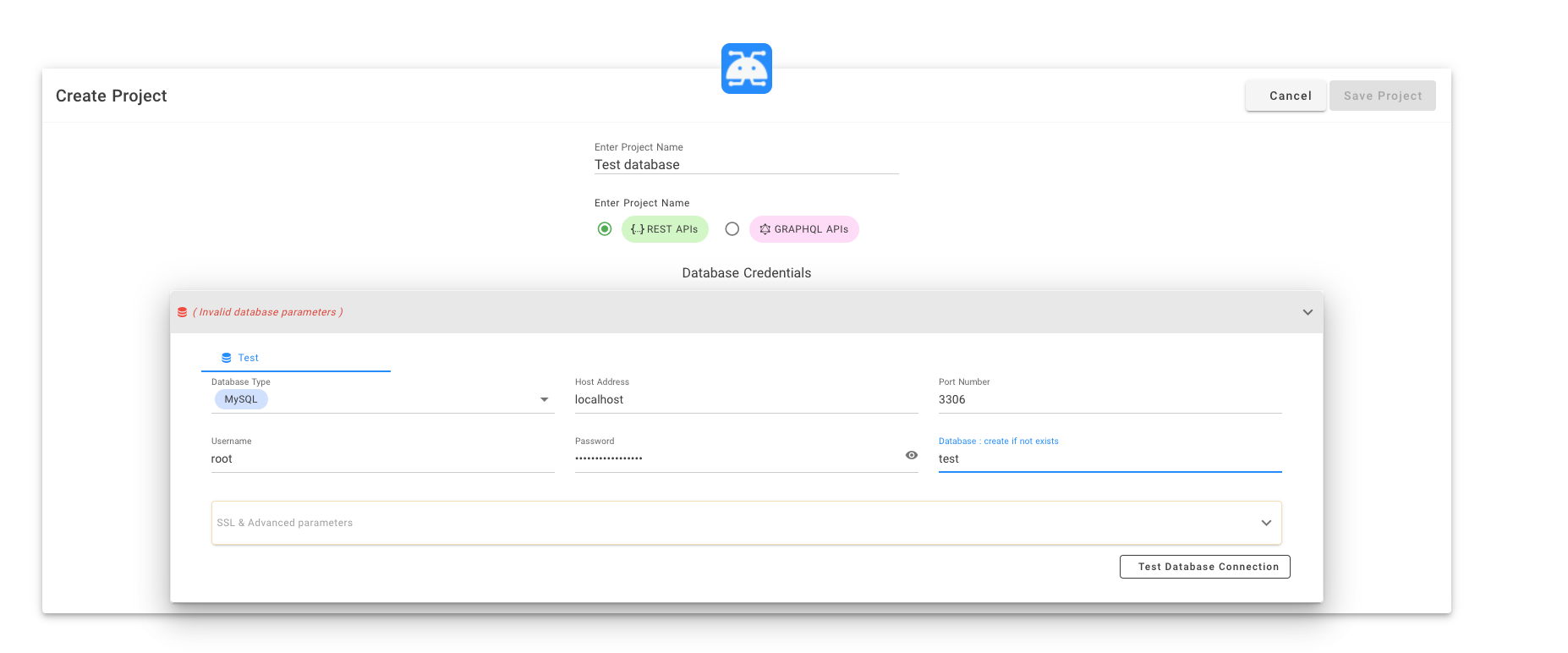Click the GRAPHQL APIs pink chip
1568x653 pixels.
(804, 229)
